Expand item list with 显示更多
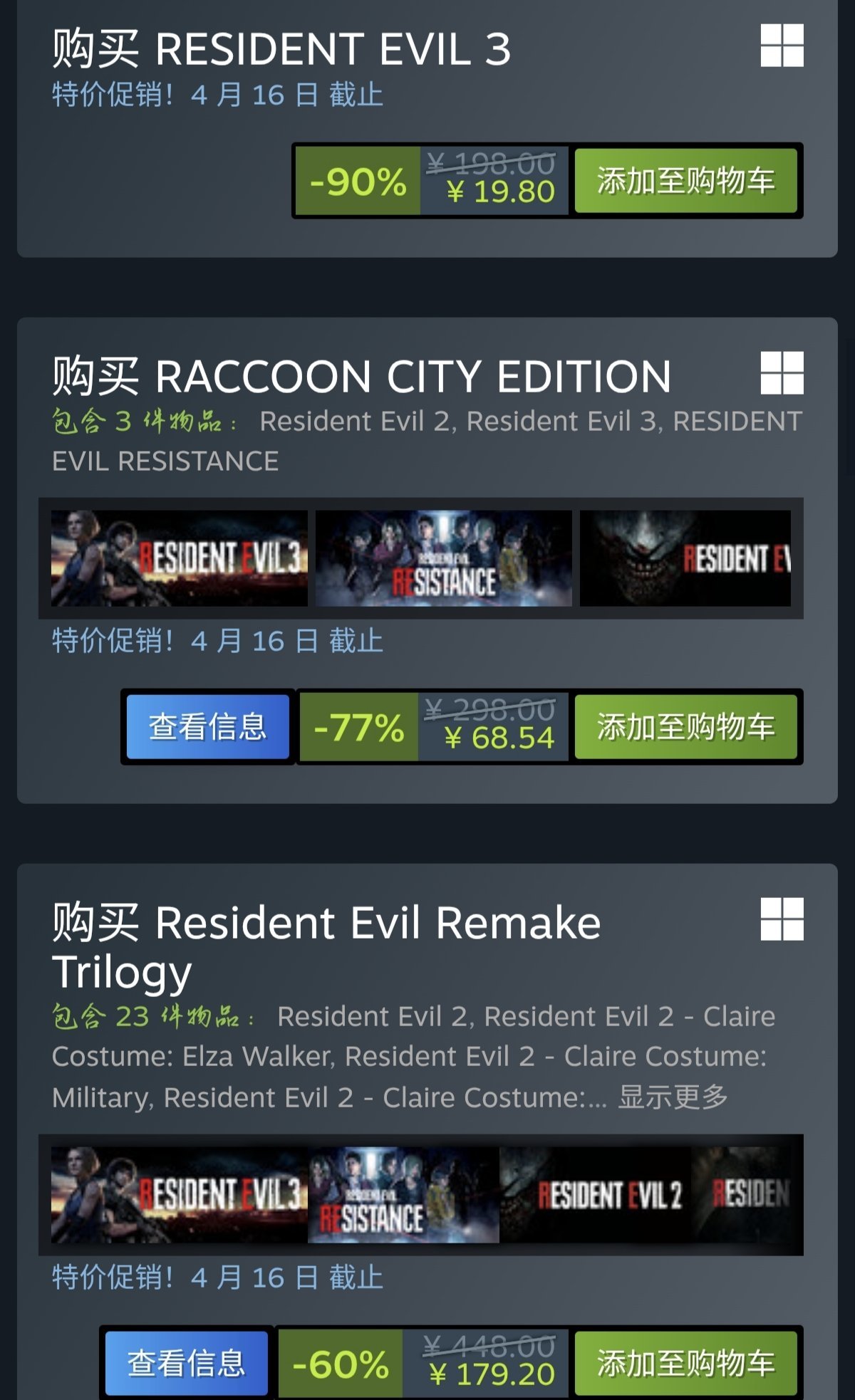855x1400 pixels. [673, 1097]
